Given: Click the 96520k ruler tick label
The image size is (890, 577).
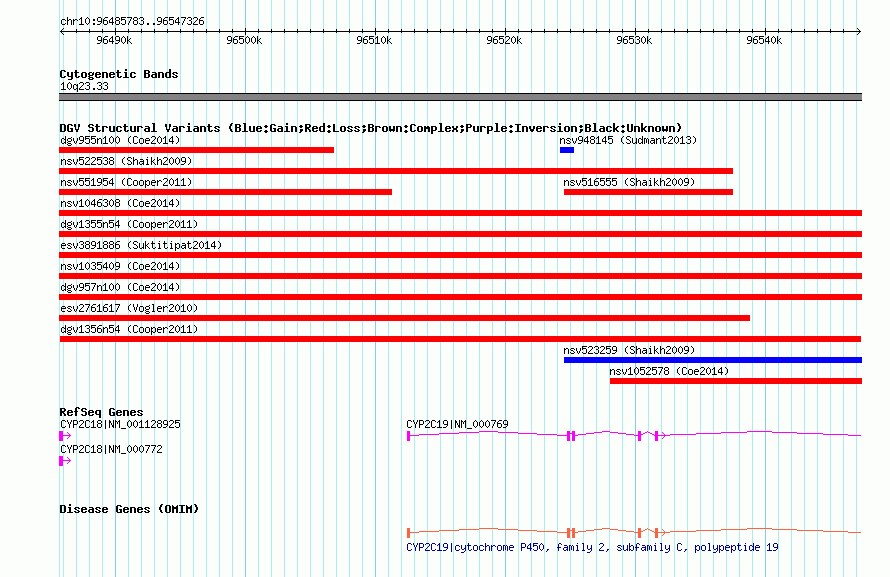Looking at the screenshot, I should [504, 40].
